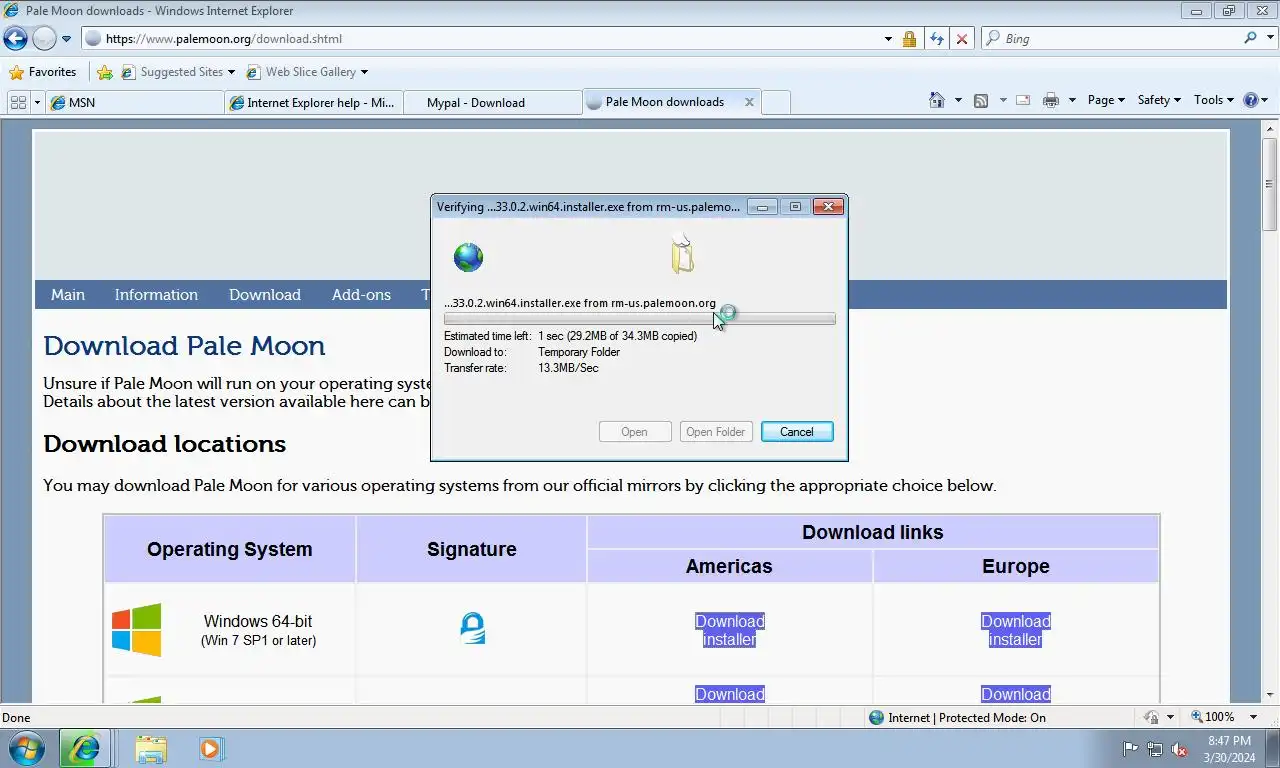The image size is (1280, 768).
Task: Open Suggested Sites in favorites bar
Action: point(178,72)
